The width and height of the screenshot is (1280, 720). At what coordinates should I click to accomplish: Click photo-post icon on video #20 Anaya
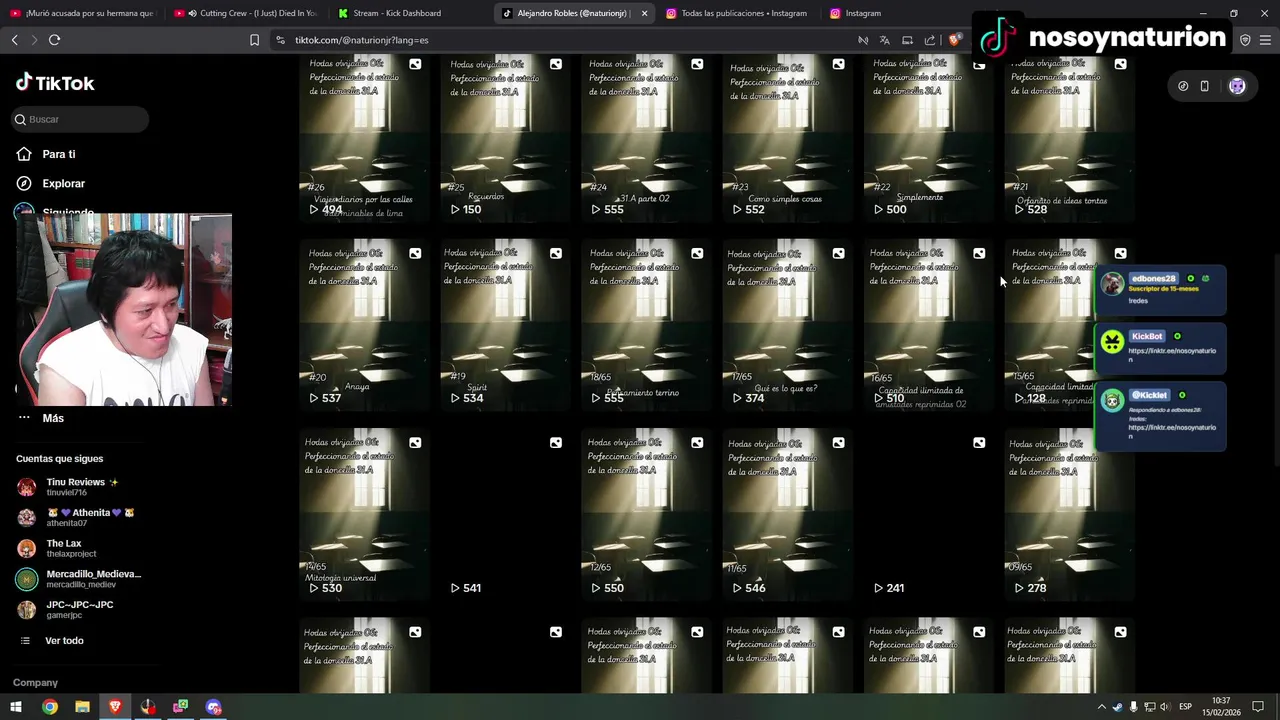(415, 253)
